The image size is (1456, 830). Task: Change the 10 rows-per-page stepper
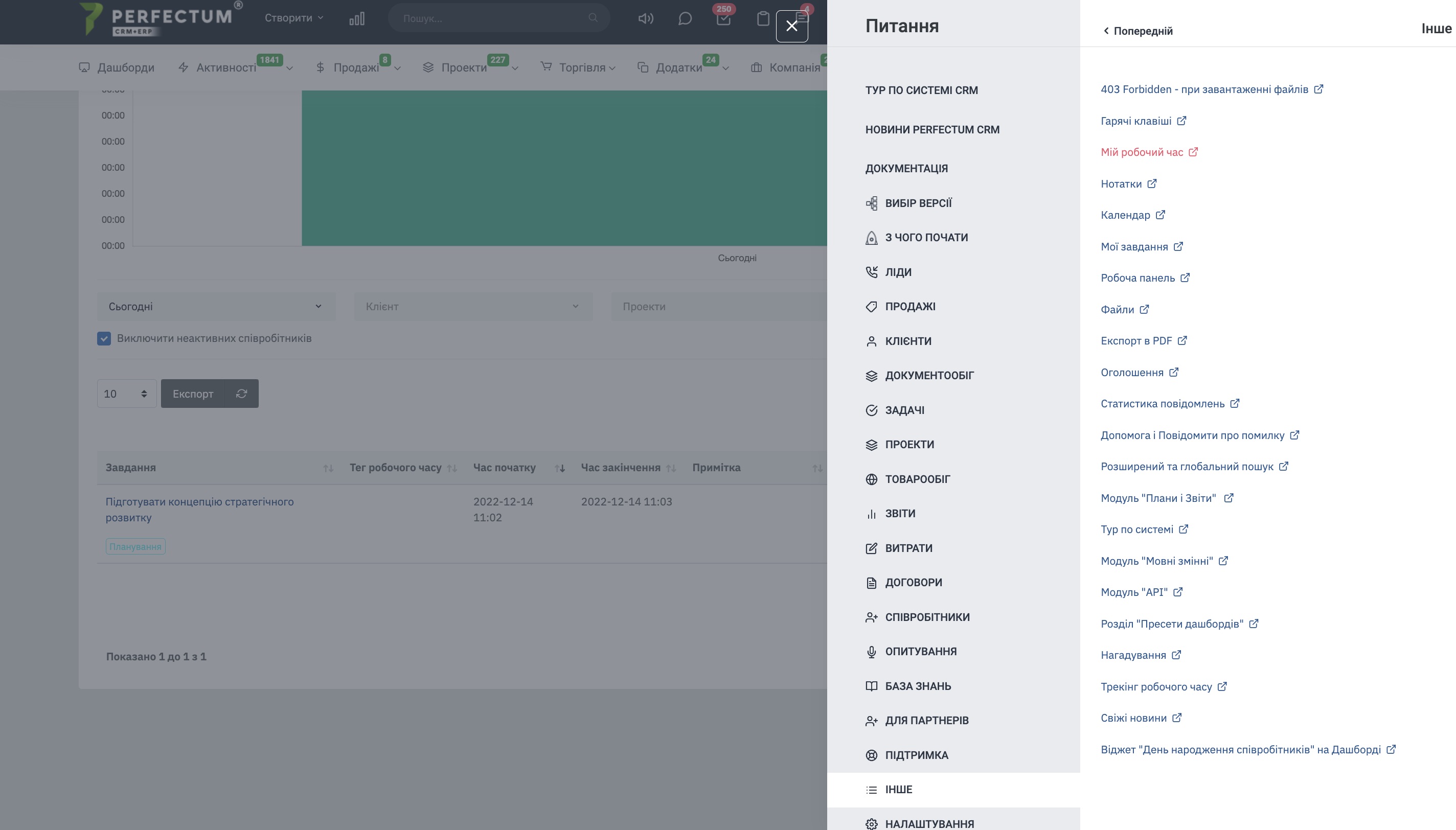(127, 394)
